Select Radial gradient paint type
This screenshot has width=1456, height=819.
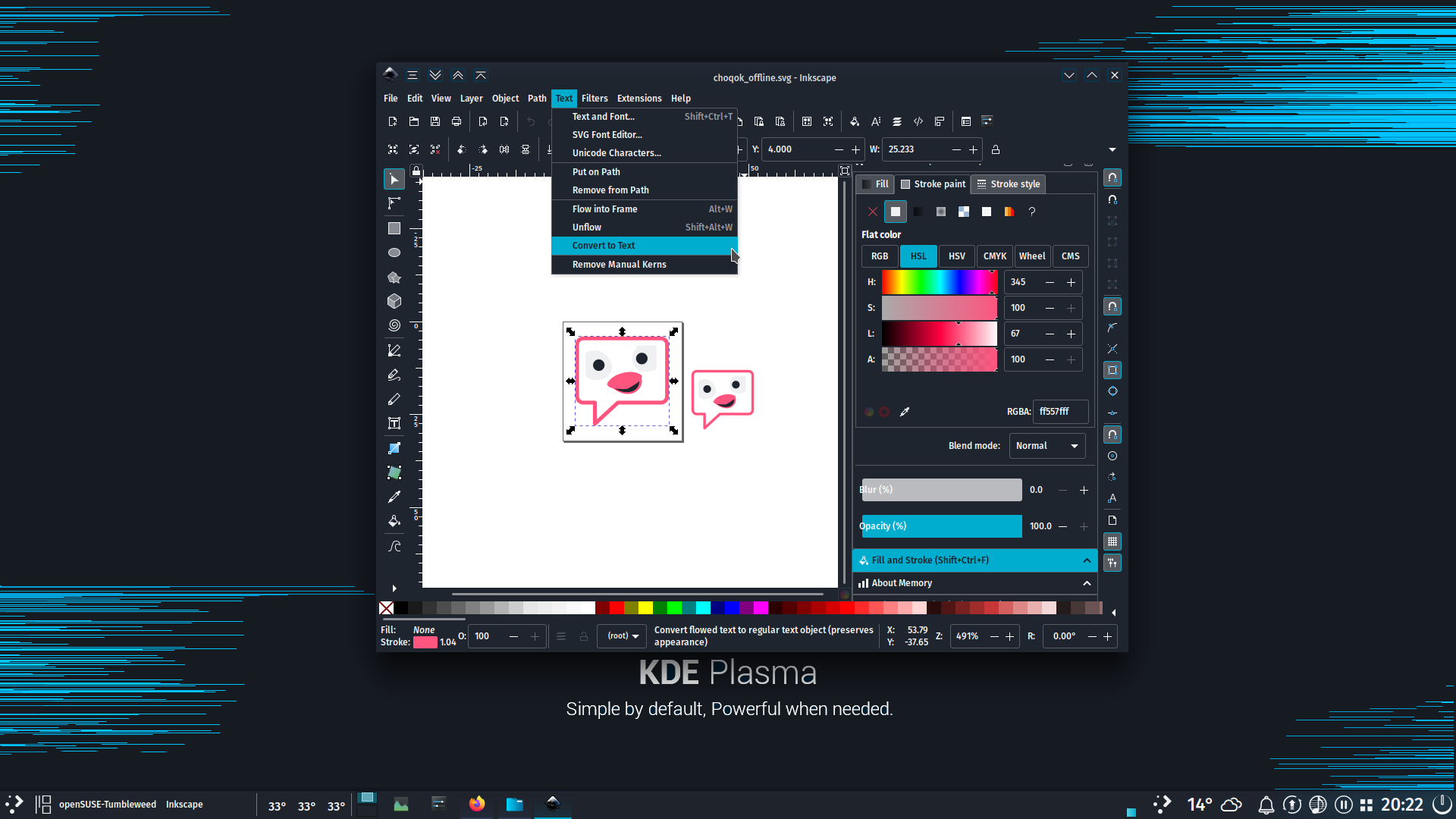pyautogui.click(x=940, y=212)
